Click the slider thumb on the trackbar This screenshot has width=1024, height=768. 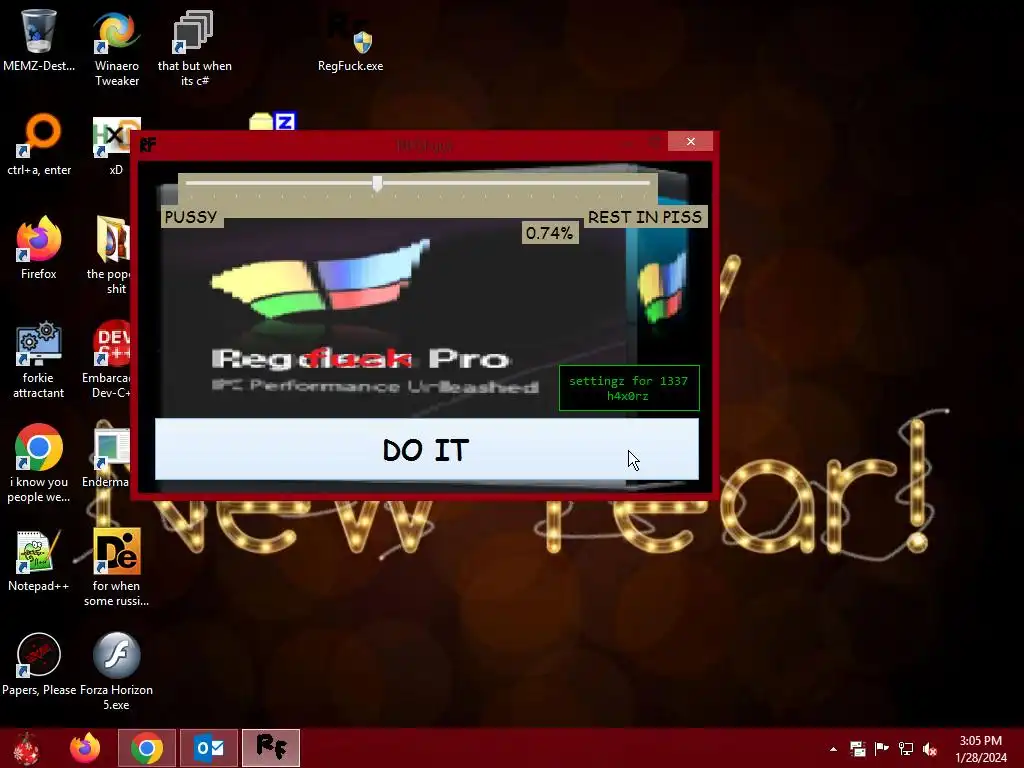click(x=377, y=183)
